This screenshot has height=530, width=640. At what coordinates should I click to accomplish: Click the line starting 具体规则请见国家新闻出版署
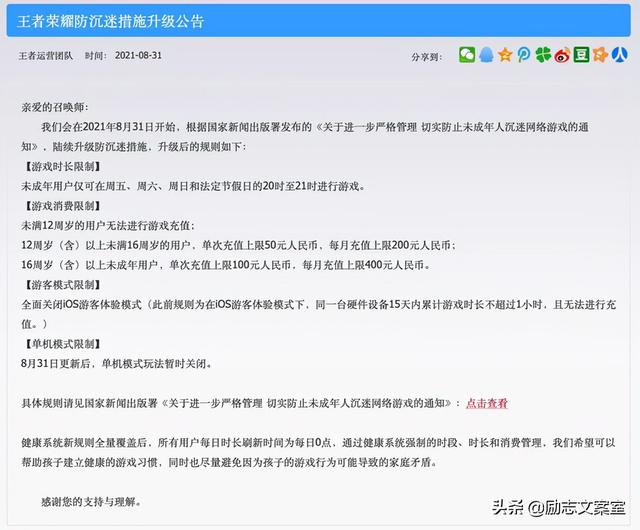(x=264, y=403)
